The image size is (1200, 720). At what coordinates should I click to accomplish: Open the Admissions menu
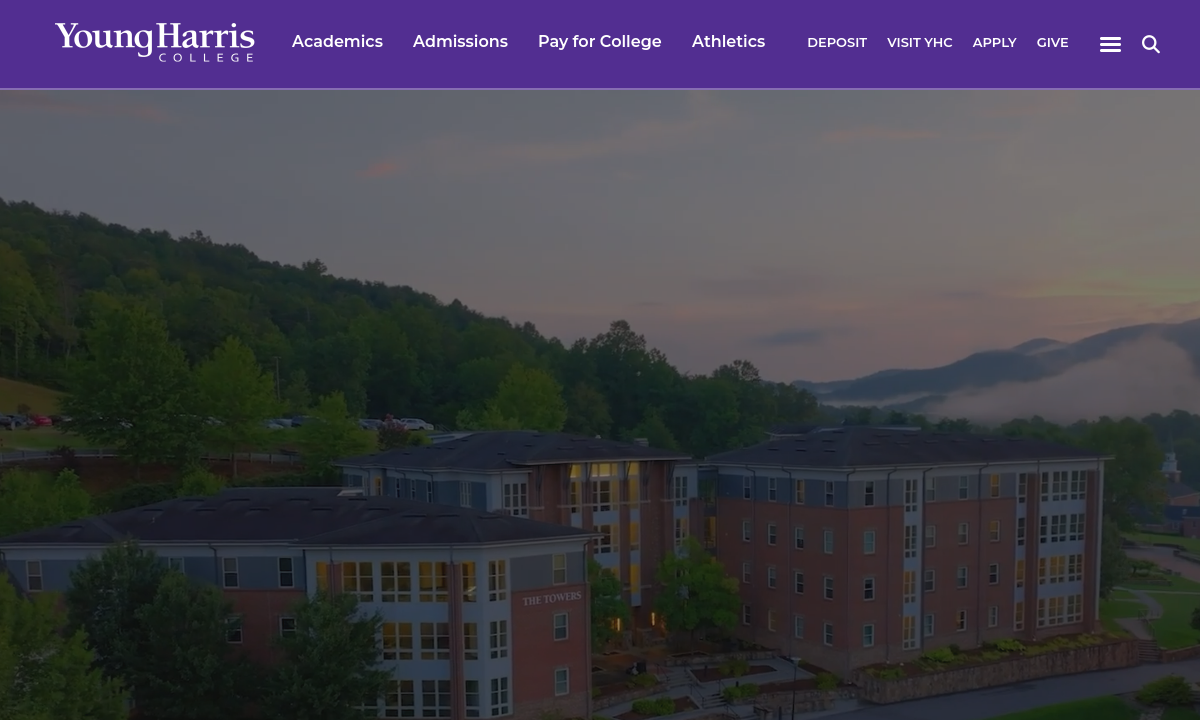click(460, 42)
